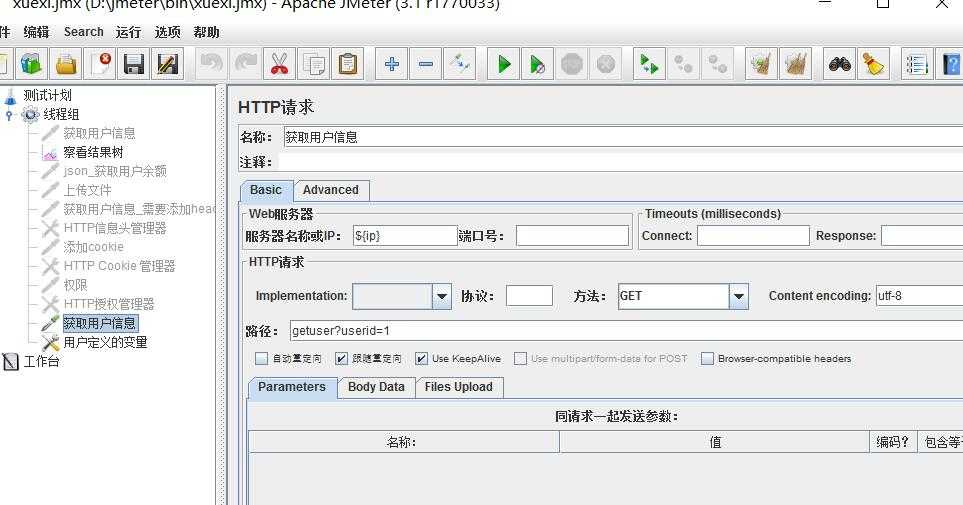Start test without pauses icon
This screenshot has width=963, height=505.
[537, 64]
